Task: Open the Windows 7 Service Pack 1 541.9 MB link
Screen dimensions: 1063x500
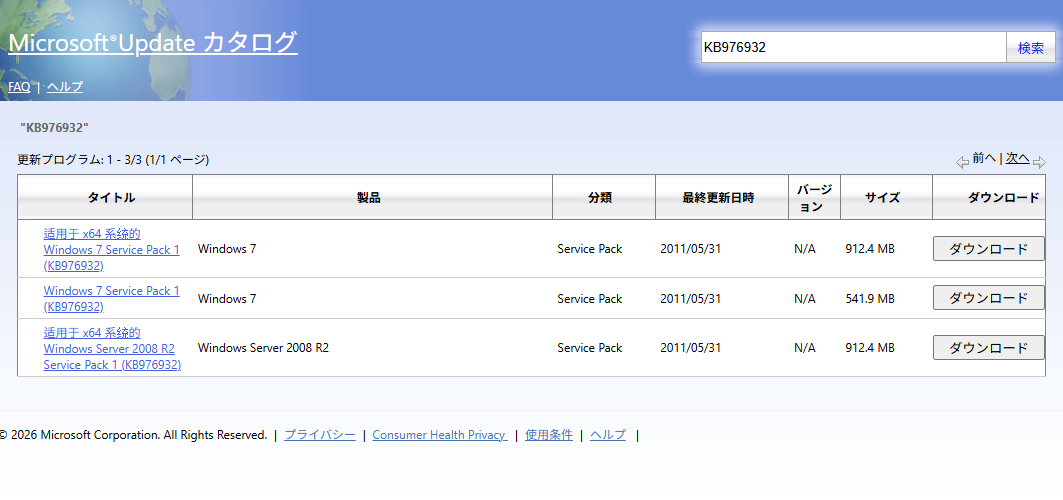Action: (112, 298)
